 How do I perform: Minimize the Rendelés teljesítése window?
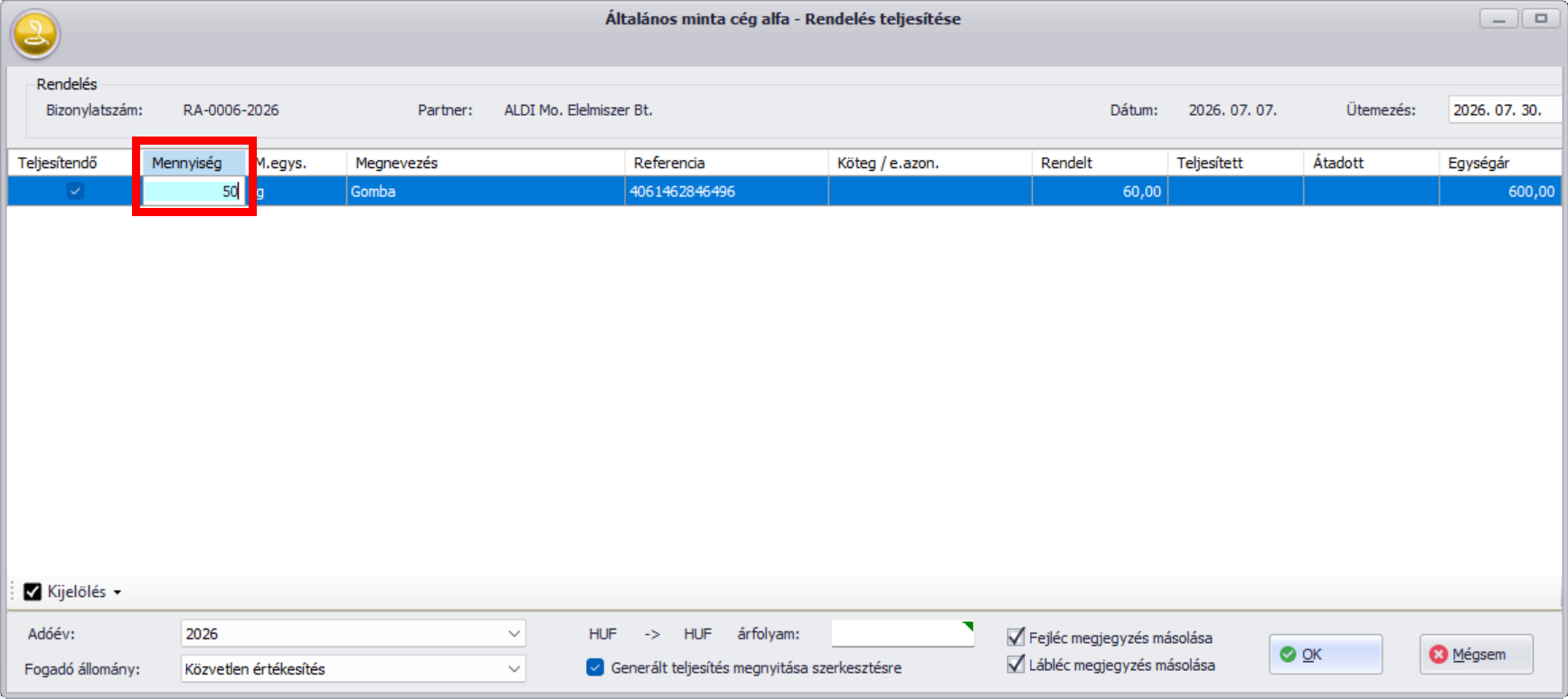[1499, 18]
